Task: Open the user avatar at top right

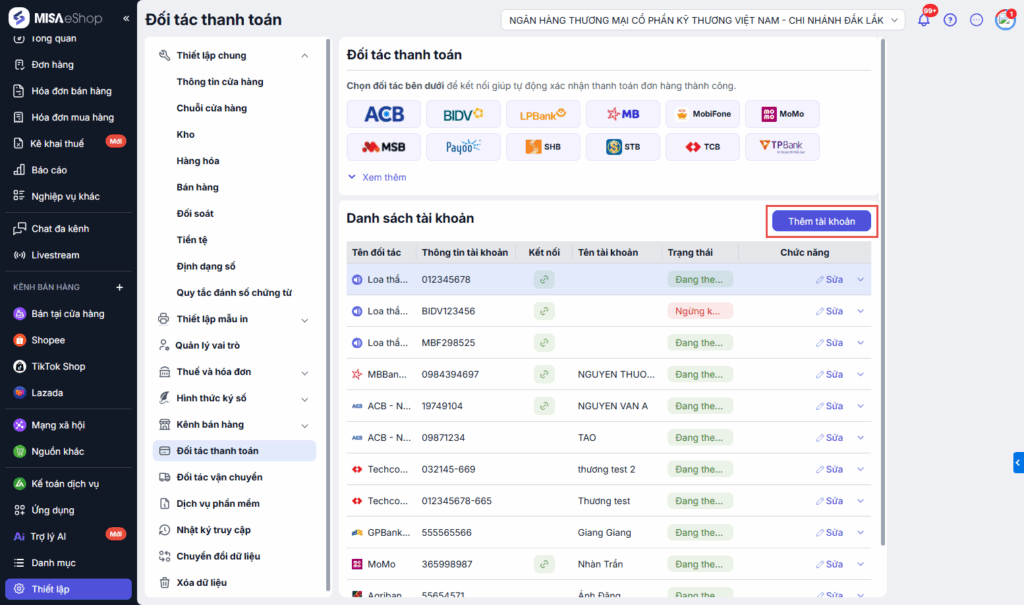Action: coord(1004,19)
